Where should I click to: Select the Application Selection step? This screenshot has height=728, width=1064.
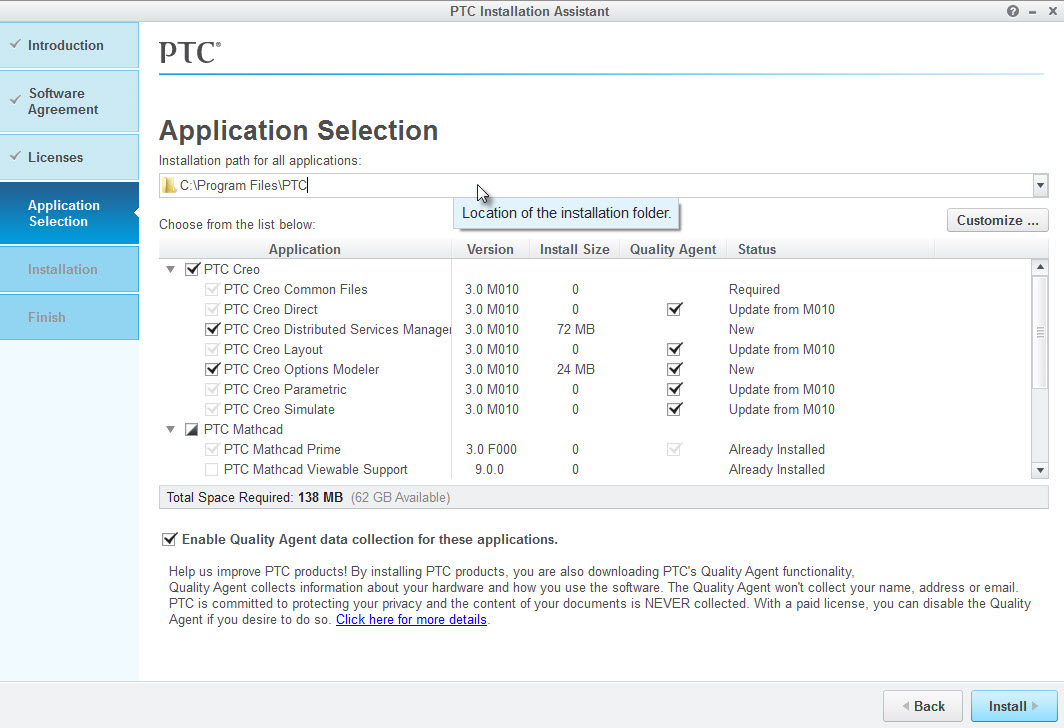tap(69, 213)
